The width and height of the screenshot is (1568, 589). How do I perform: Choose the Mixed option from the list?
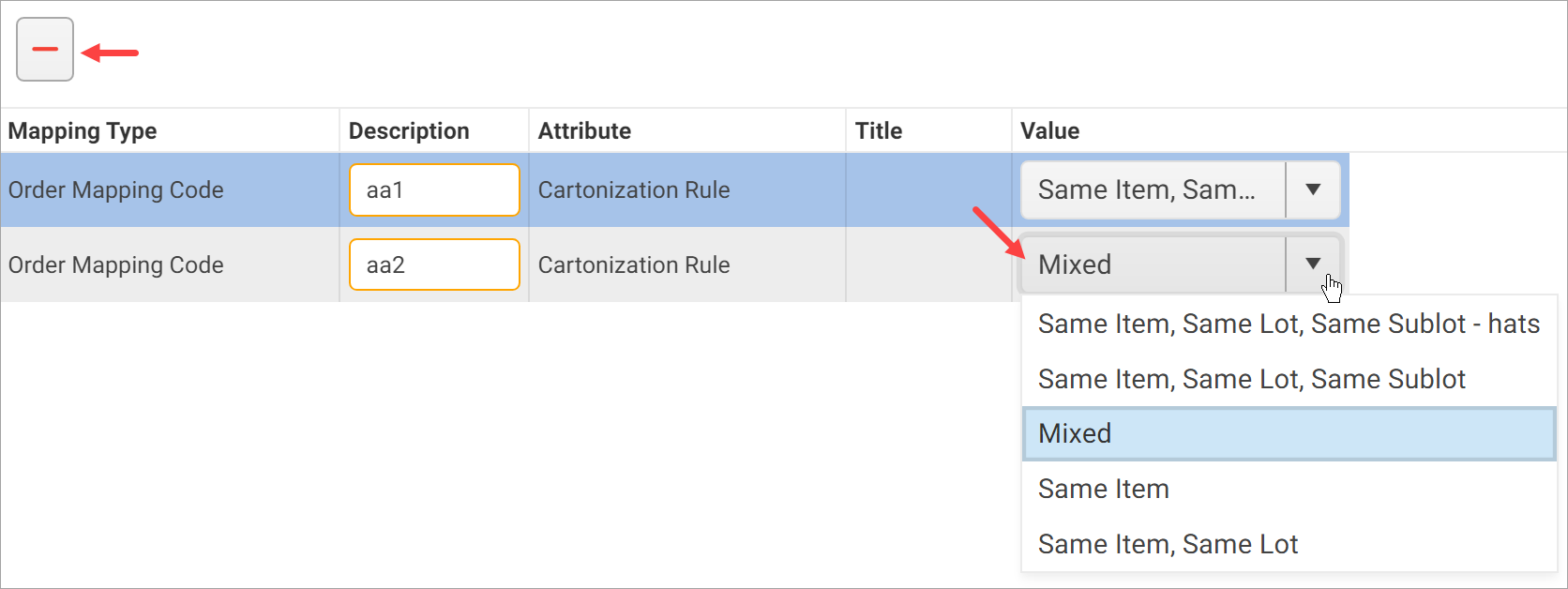pos(1075,433)
